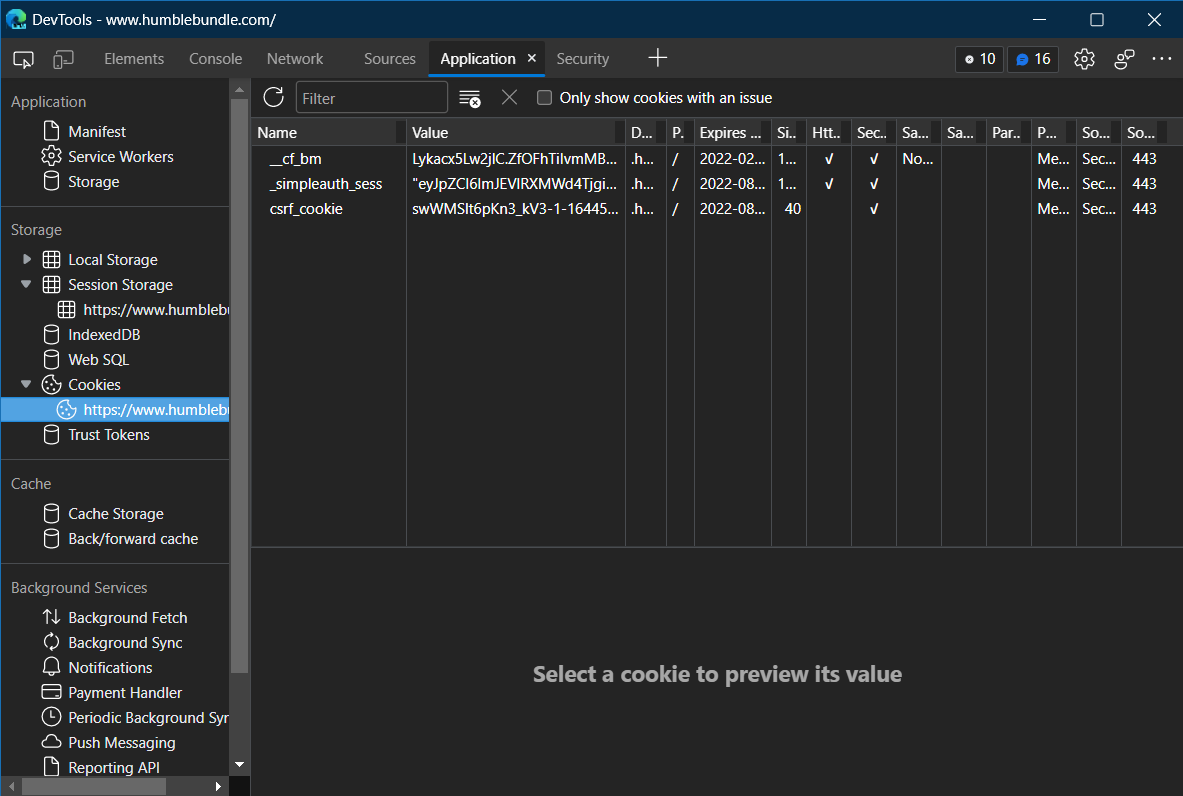Delete selected cookie X icon
Screen dimensions: 1183x796
509,97
